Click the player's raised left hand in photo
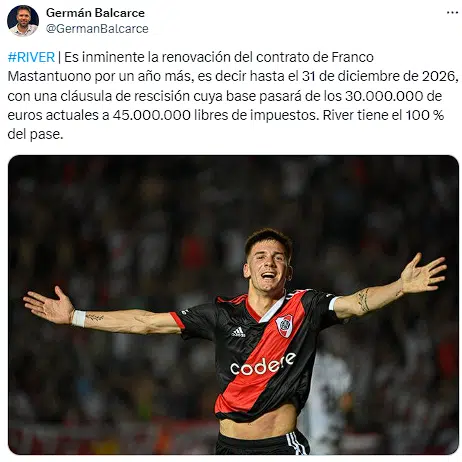The height and width of the screenshot is (462, 462). (423, 273)
